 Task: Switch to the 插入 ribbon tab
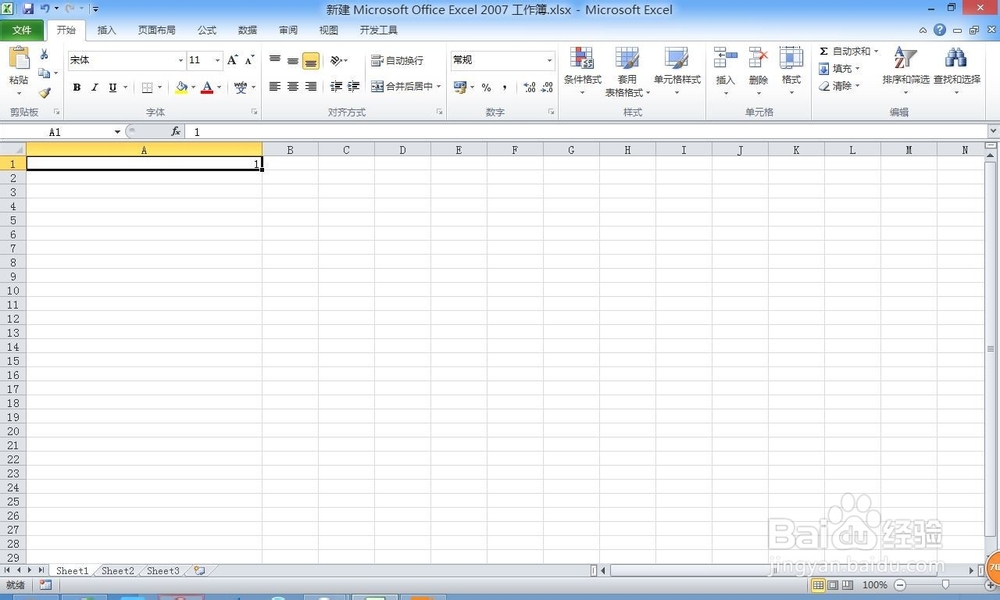pos(107,30)
